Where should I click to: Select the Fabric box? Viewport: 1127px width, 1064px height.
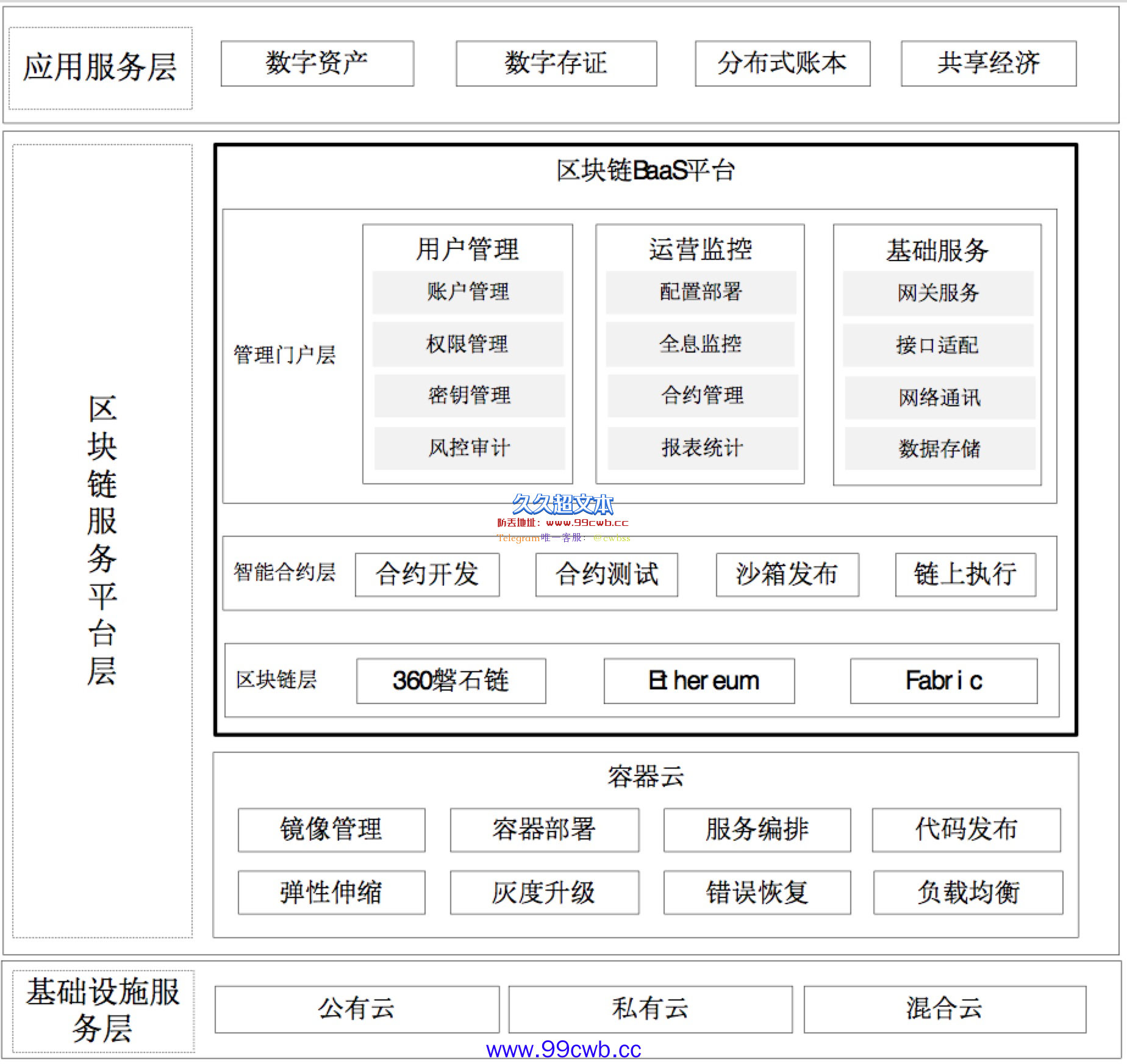click(943, 681)
